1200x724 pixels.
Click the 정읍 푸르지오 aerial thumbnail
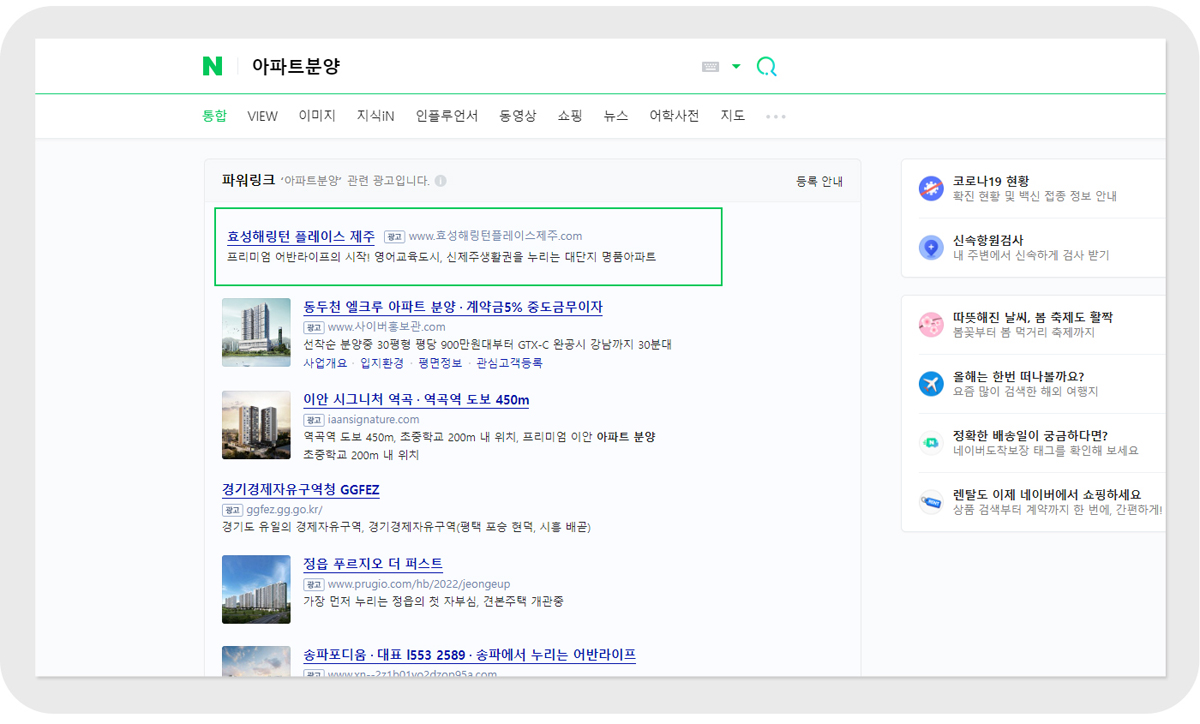(257, 589)
